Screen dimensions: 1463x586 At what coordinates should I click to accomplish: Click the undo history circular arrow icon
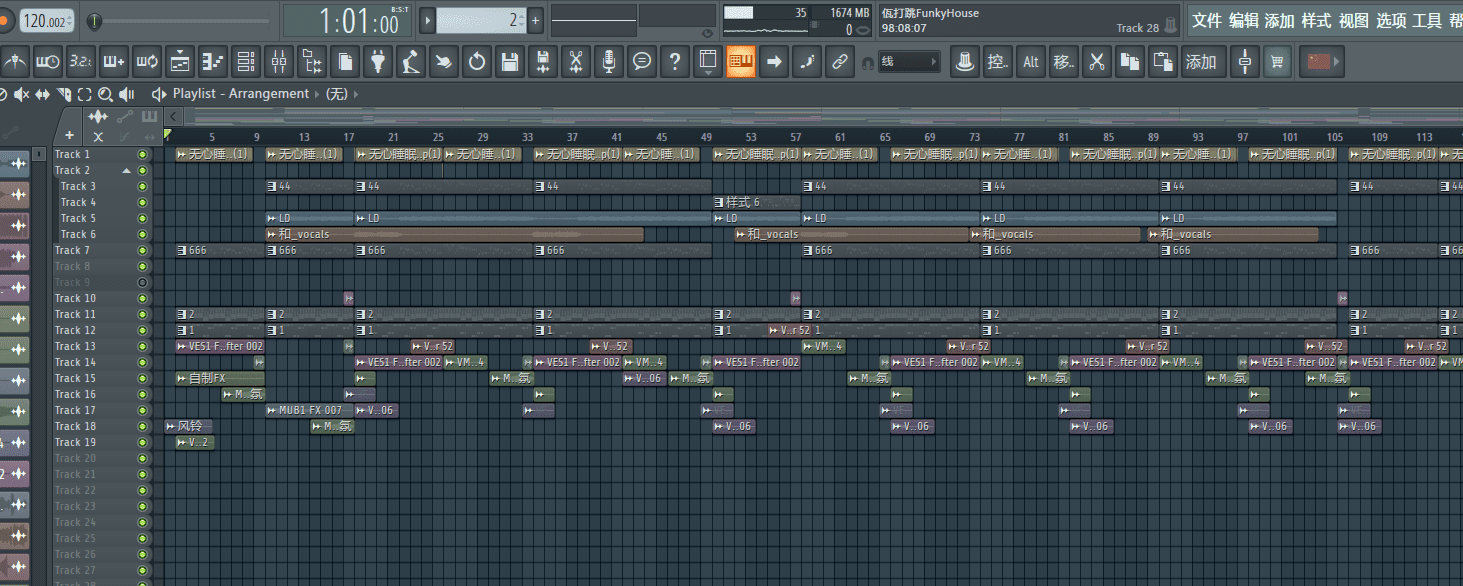[477, 62]
